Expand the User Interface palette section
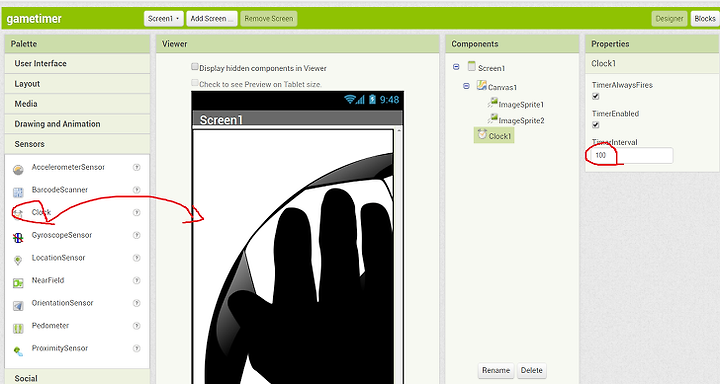This screenshot has width=720, height=384. point(77,63)
